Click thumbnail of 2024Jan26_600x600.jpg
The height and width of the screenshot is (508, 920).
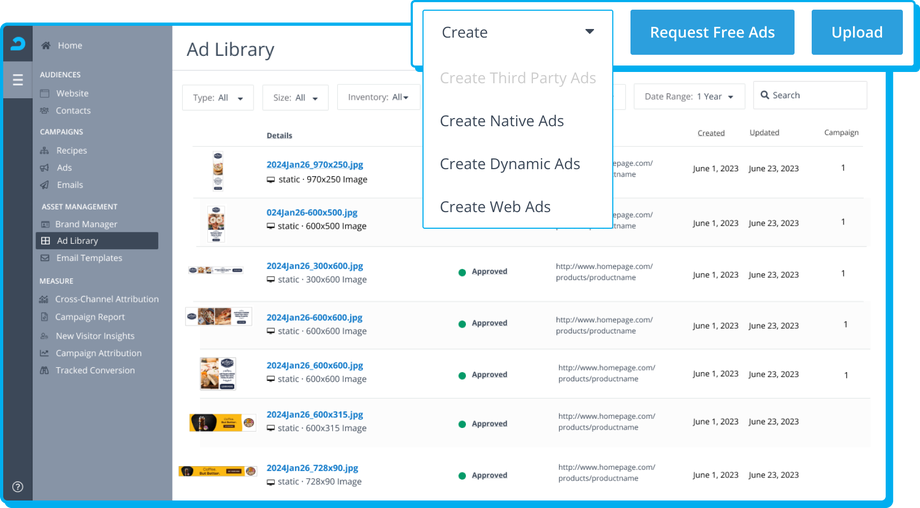[x=218, y=373]
